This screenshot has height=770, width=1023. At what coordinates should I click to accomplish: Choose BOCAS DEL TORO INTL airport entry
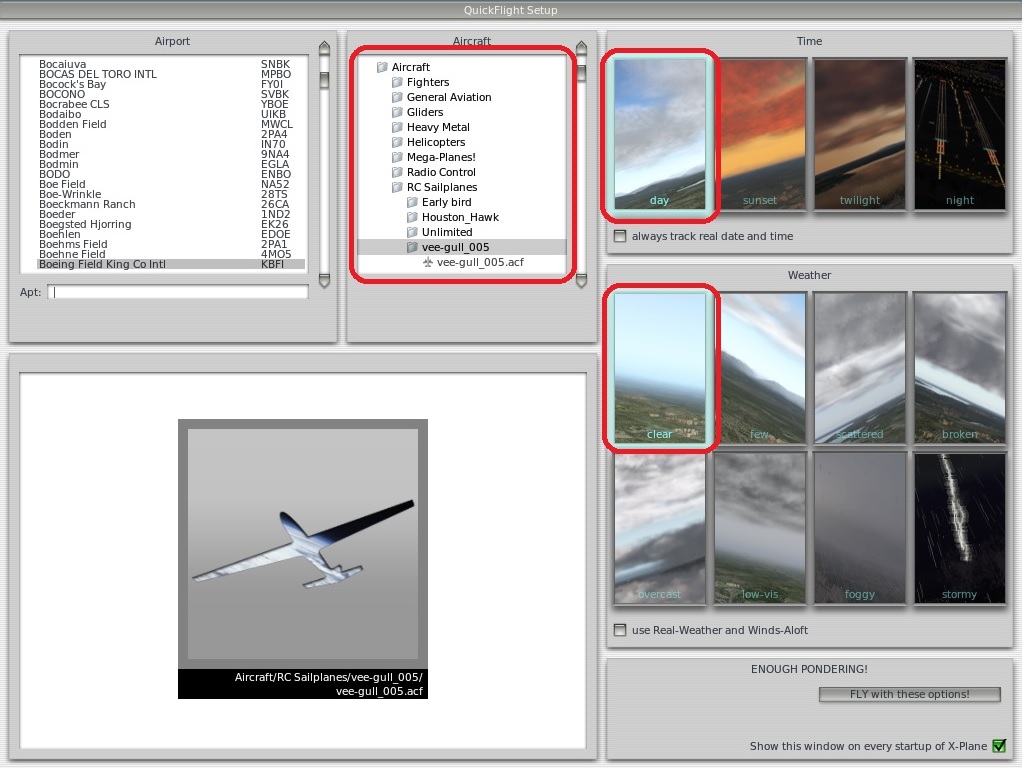tap(97, 74)
